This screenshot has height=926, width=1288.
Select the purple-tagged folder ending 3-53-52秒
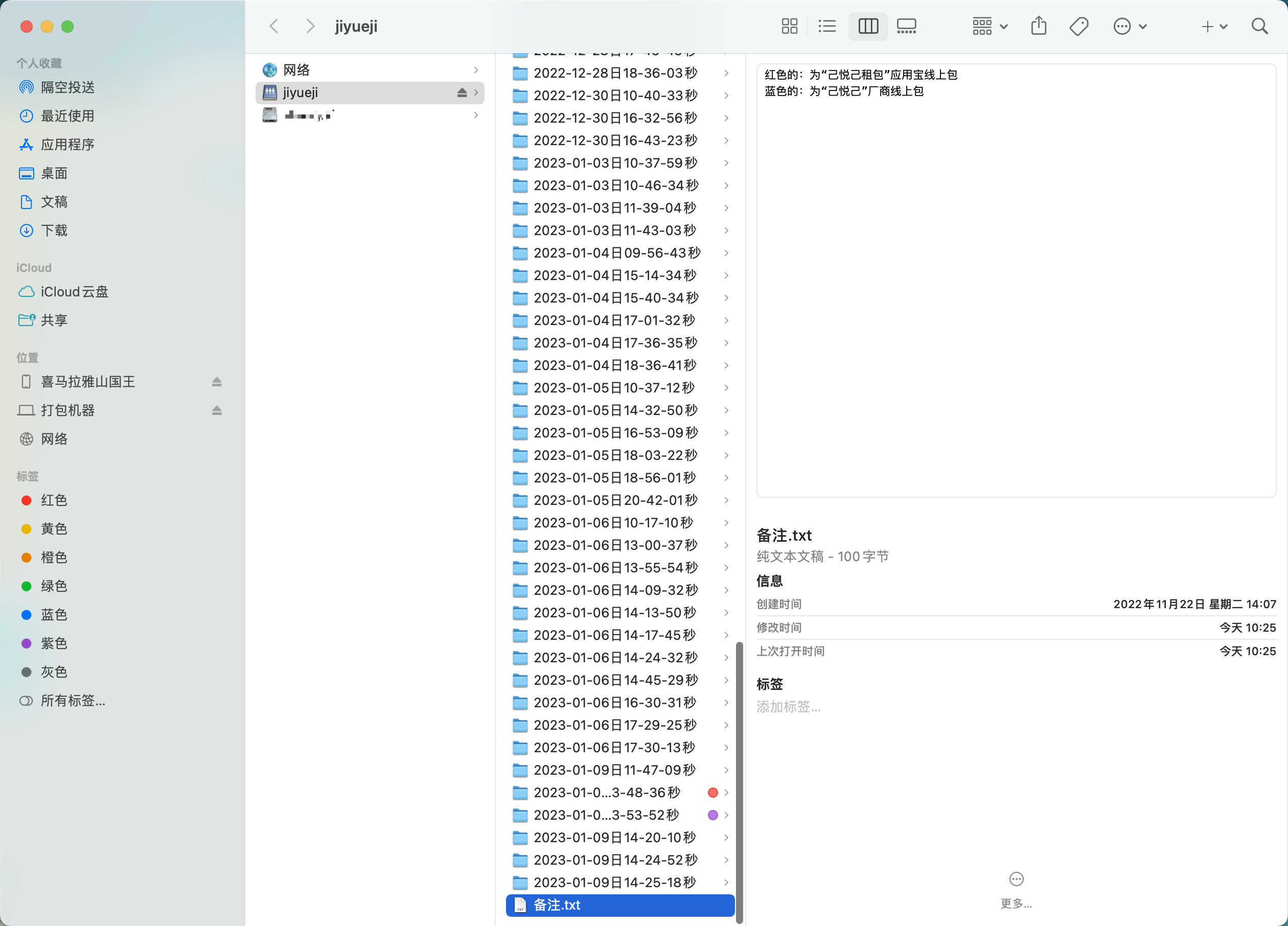tap(620, 815)
